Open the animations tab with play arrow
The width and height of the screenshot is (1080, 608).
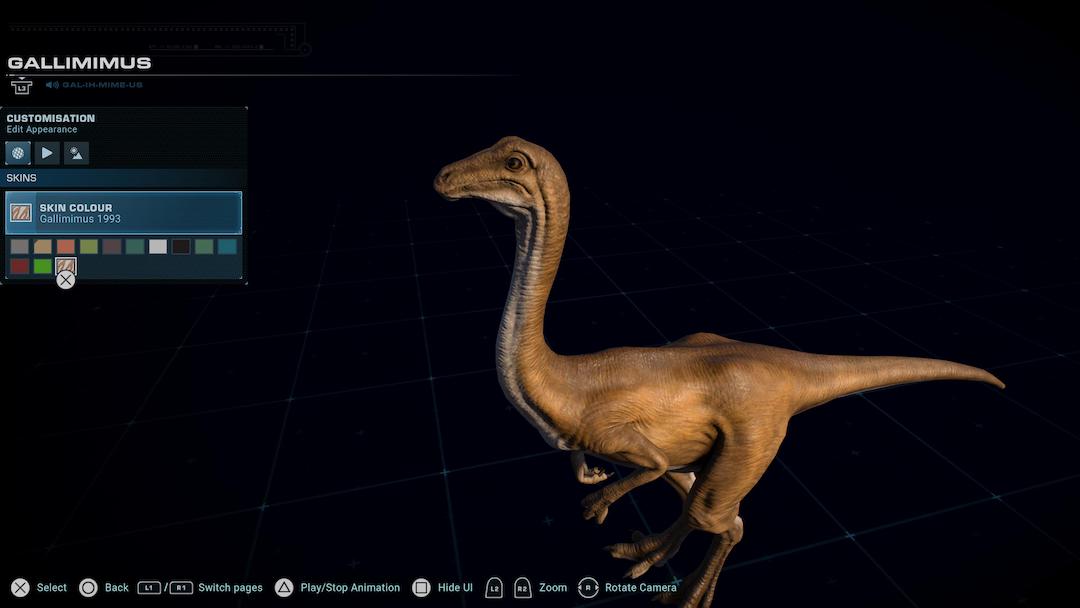point(47,153)
